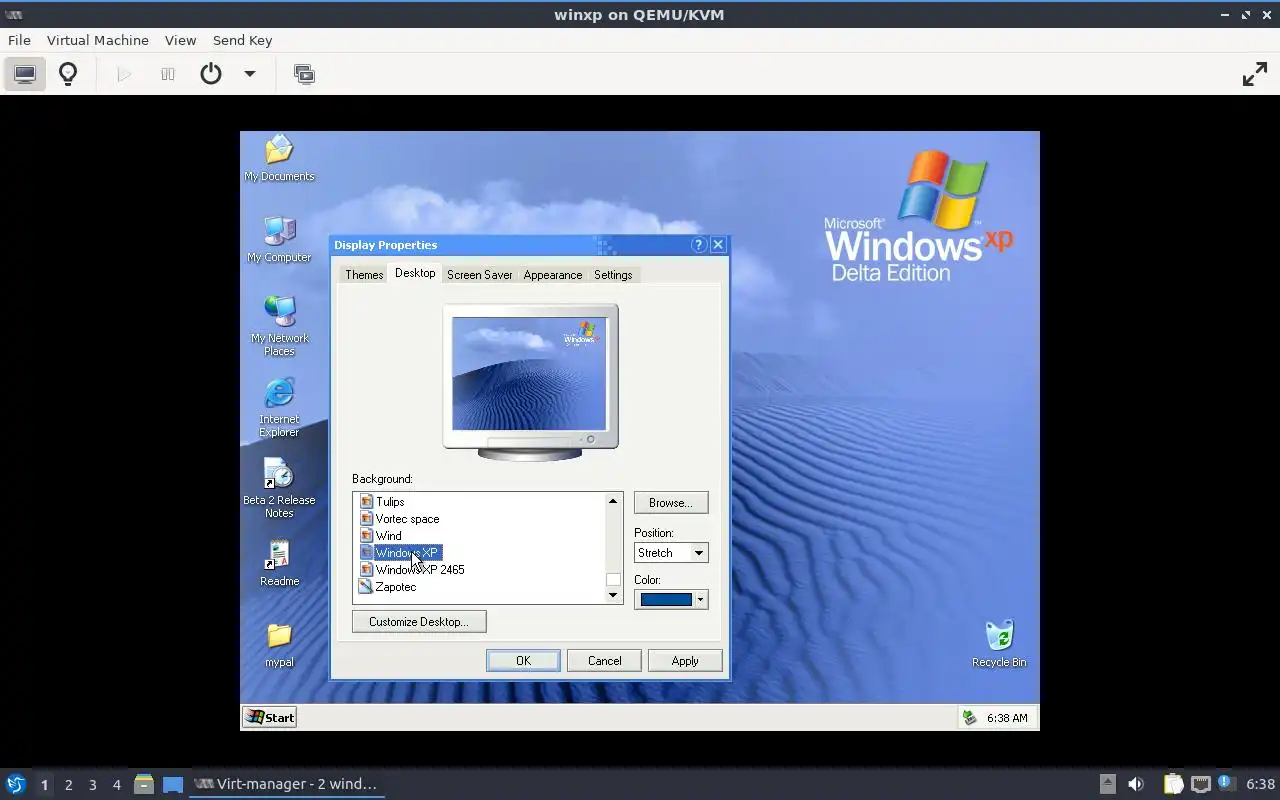1280x800 pixels.
Task: Select the My Documents desktop icon
Action: (279, 158)
